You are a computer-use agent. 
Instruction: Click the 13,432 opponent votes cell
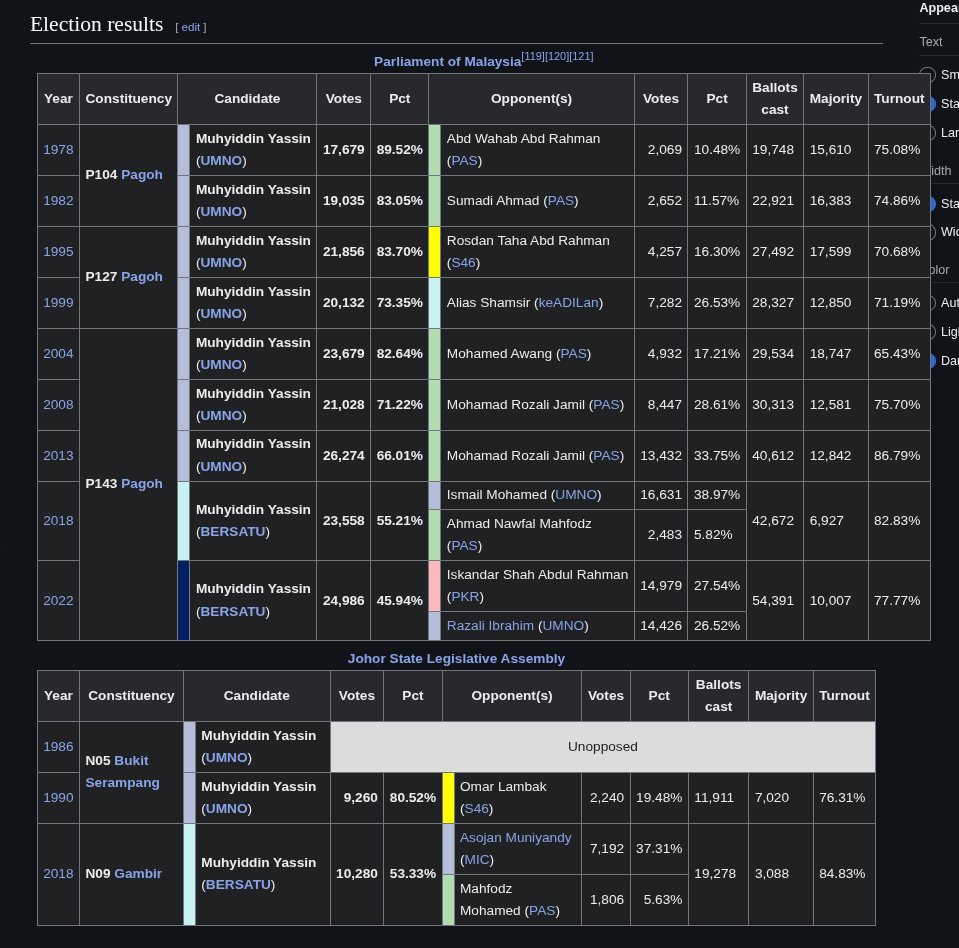(x=661, y=456)
